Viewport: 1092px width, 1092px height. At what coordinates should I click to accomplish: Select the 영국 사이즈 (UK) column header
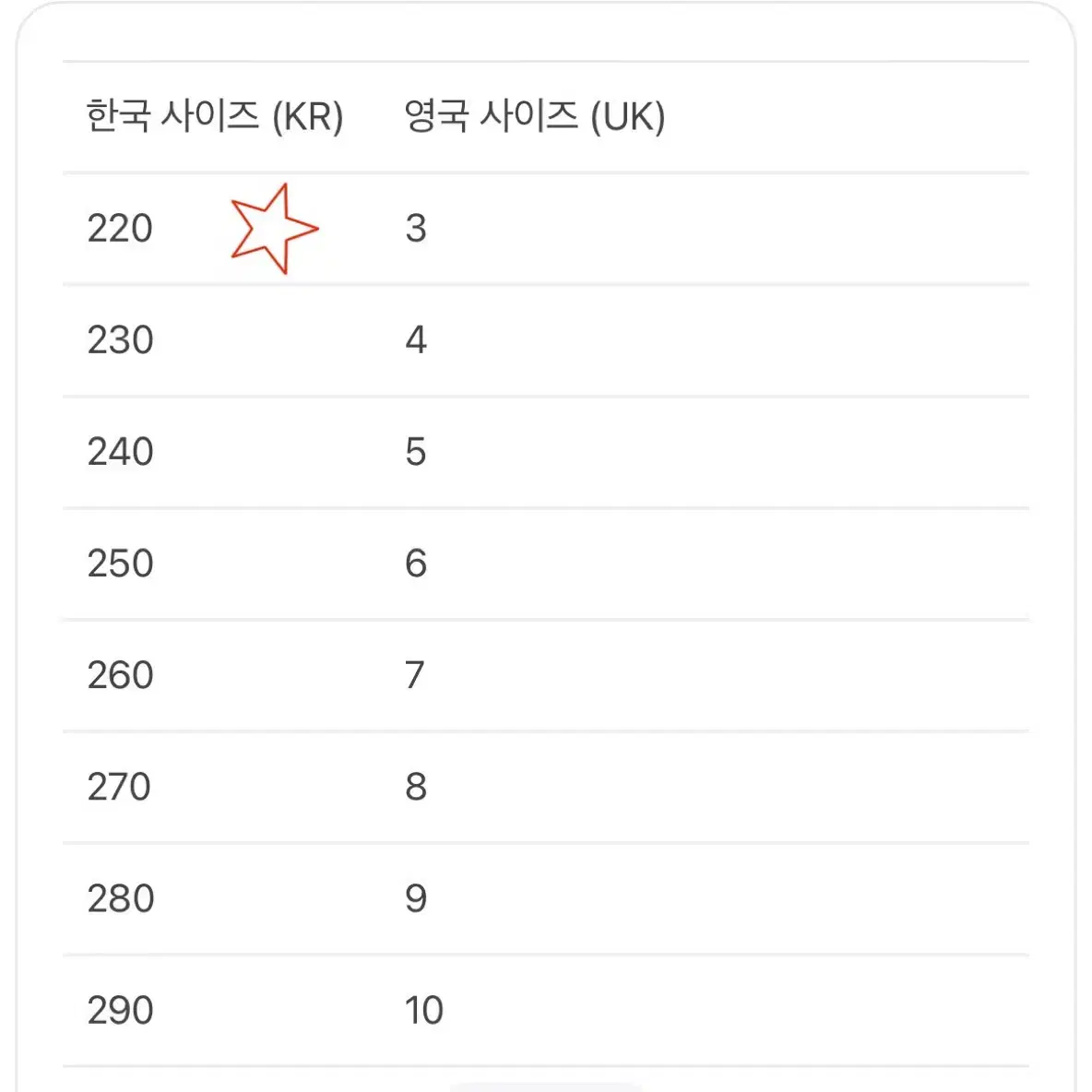point(535,116)
